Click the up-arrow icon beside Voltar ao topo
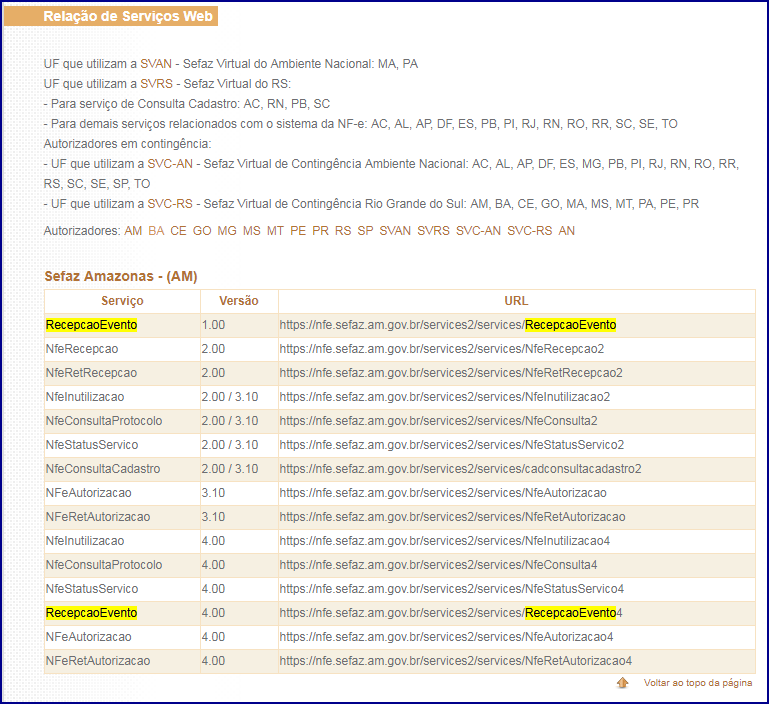 click(x=622, y=682)
